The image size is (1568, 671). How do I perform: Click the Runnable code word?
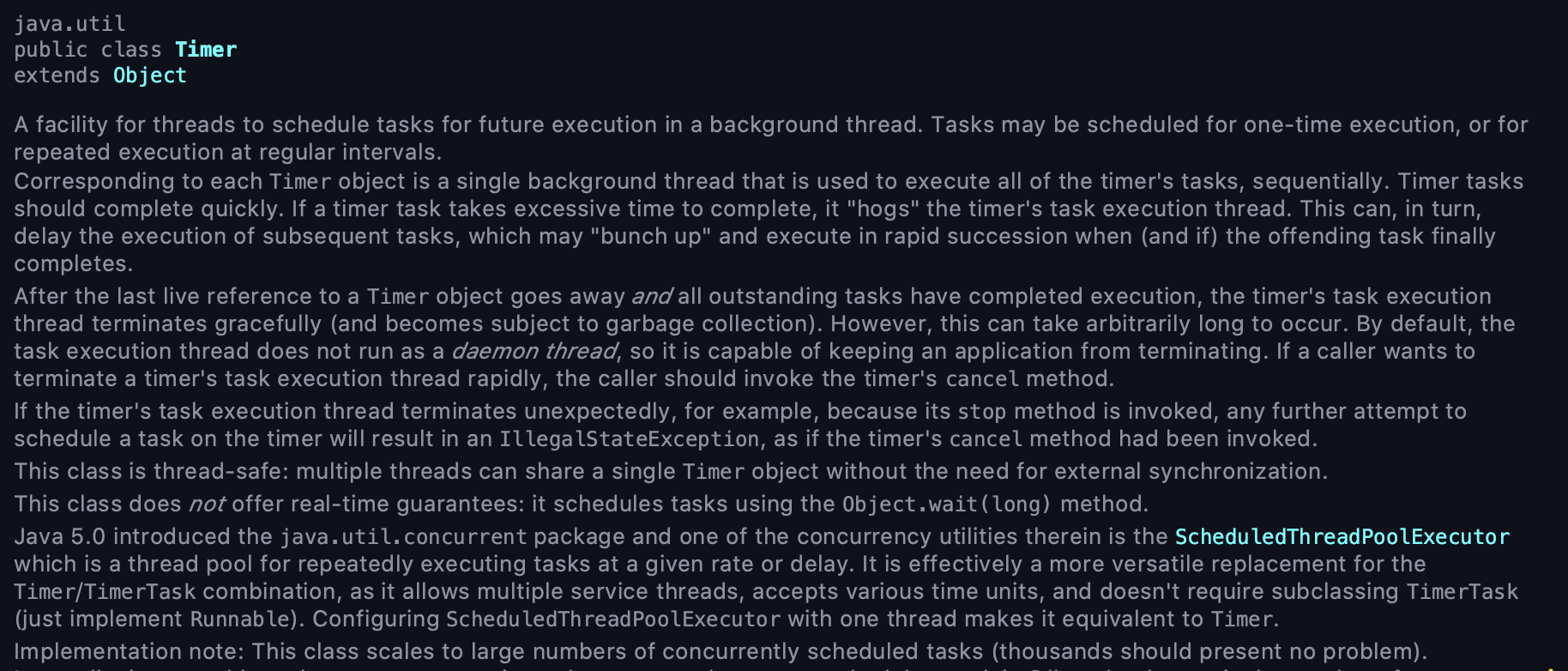point(238,620)
